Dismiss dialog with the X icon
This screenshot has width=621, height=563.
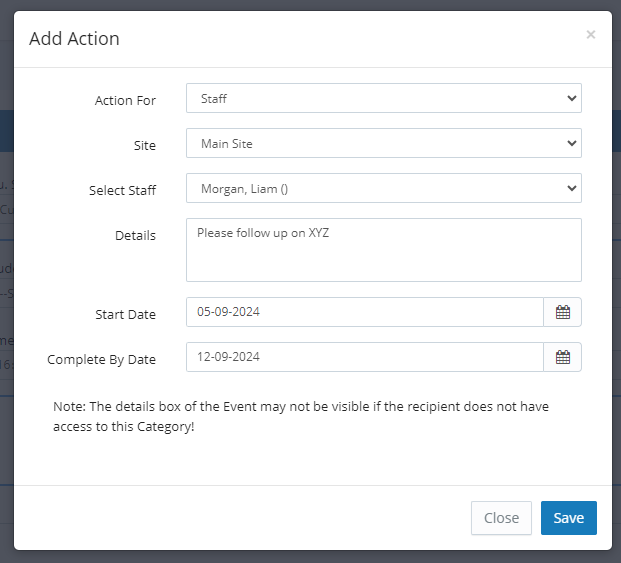(591, 35)
